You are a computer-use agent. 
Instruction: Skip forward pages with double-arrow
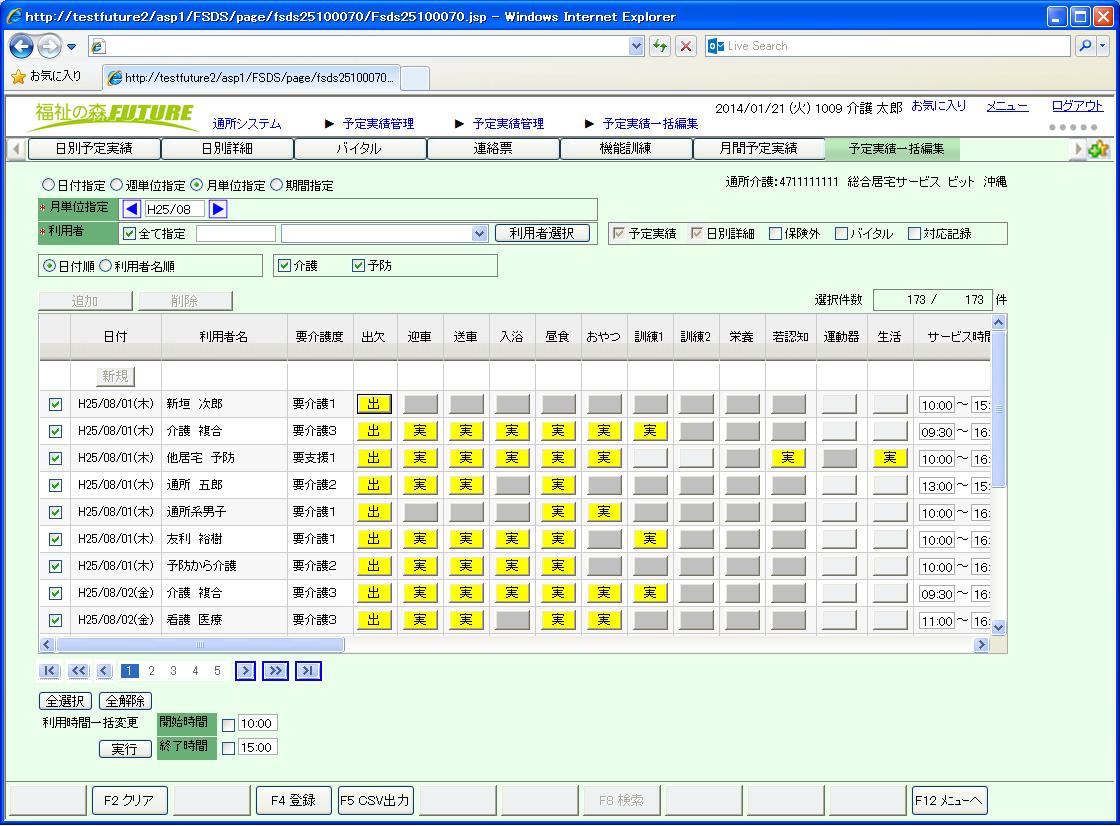(x=276, y=671)
